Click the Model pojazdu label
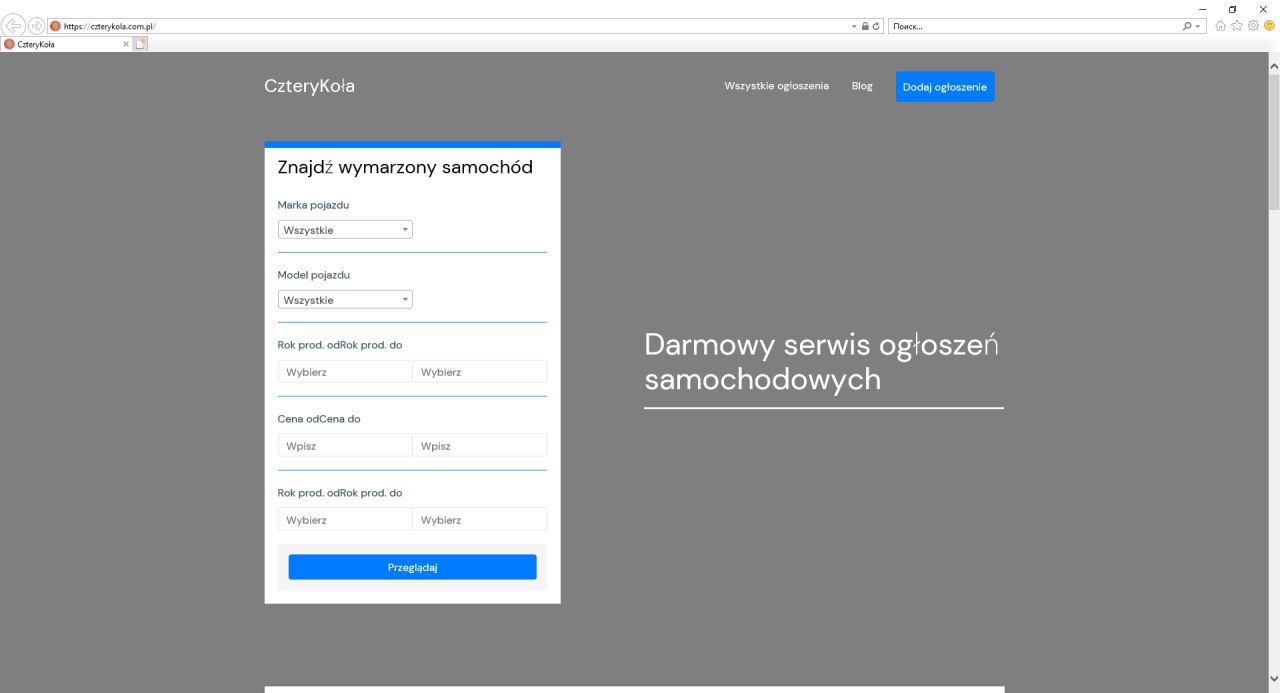 pos(314,275)
